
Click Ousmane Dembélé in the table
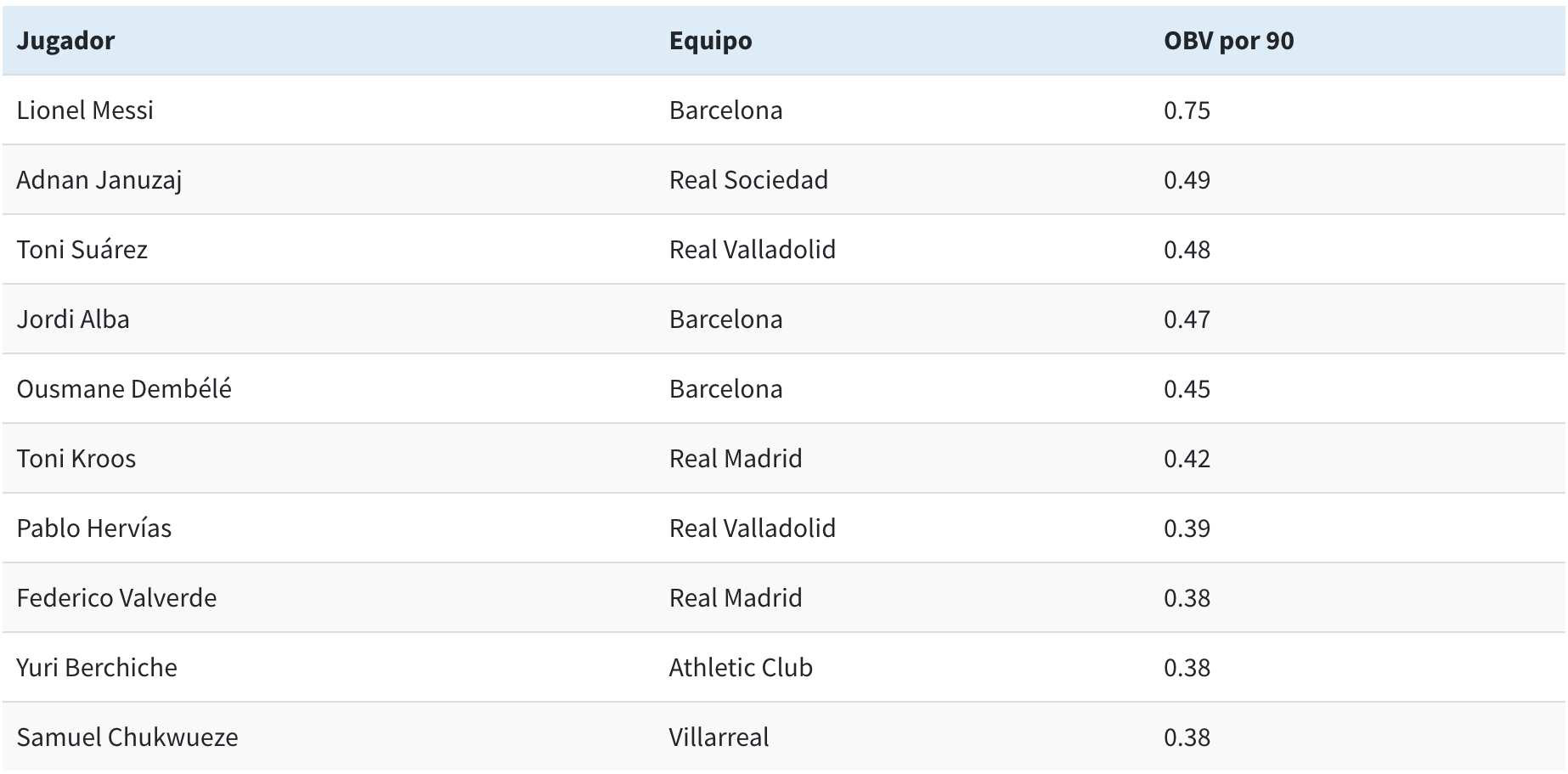[124, 389]
